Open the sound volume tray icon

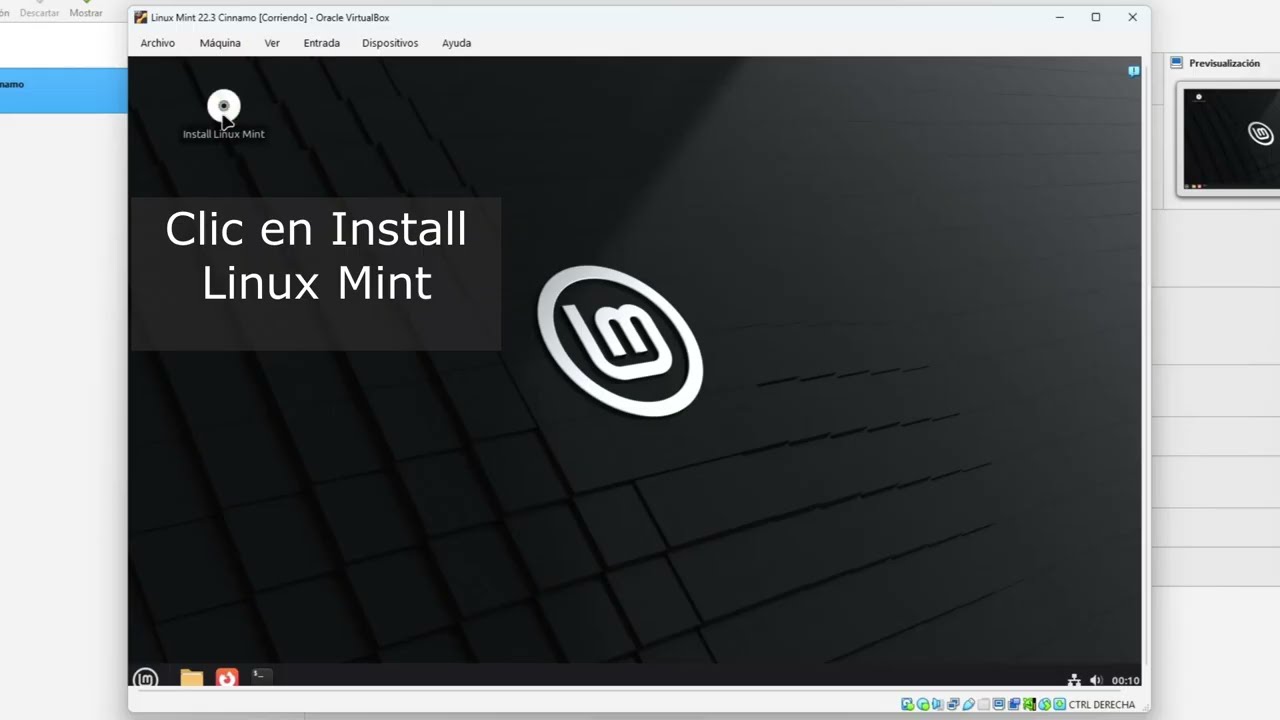1095,680
